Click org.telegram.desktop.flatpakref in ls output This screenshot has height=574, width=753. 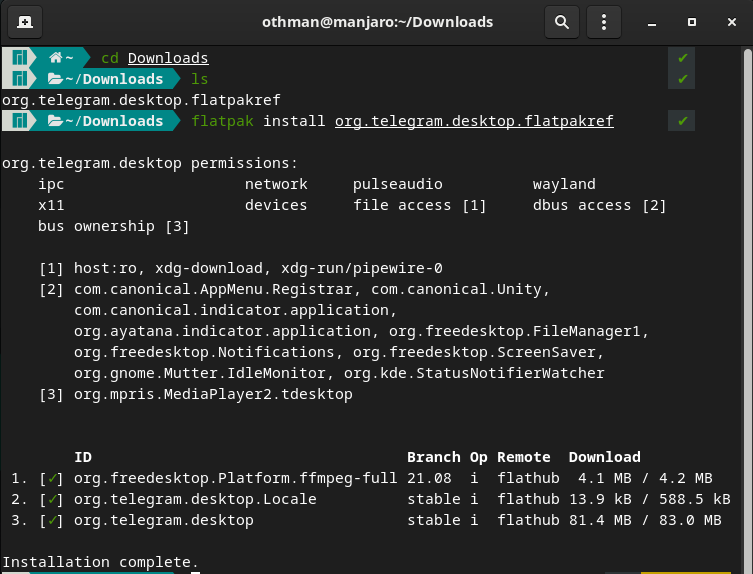[x=141, y=100]
